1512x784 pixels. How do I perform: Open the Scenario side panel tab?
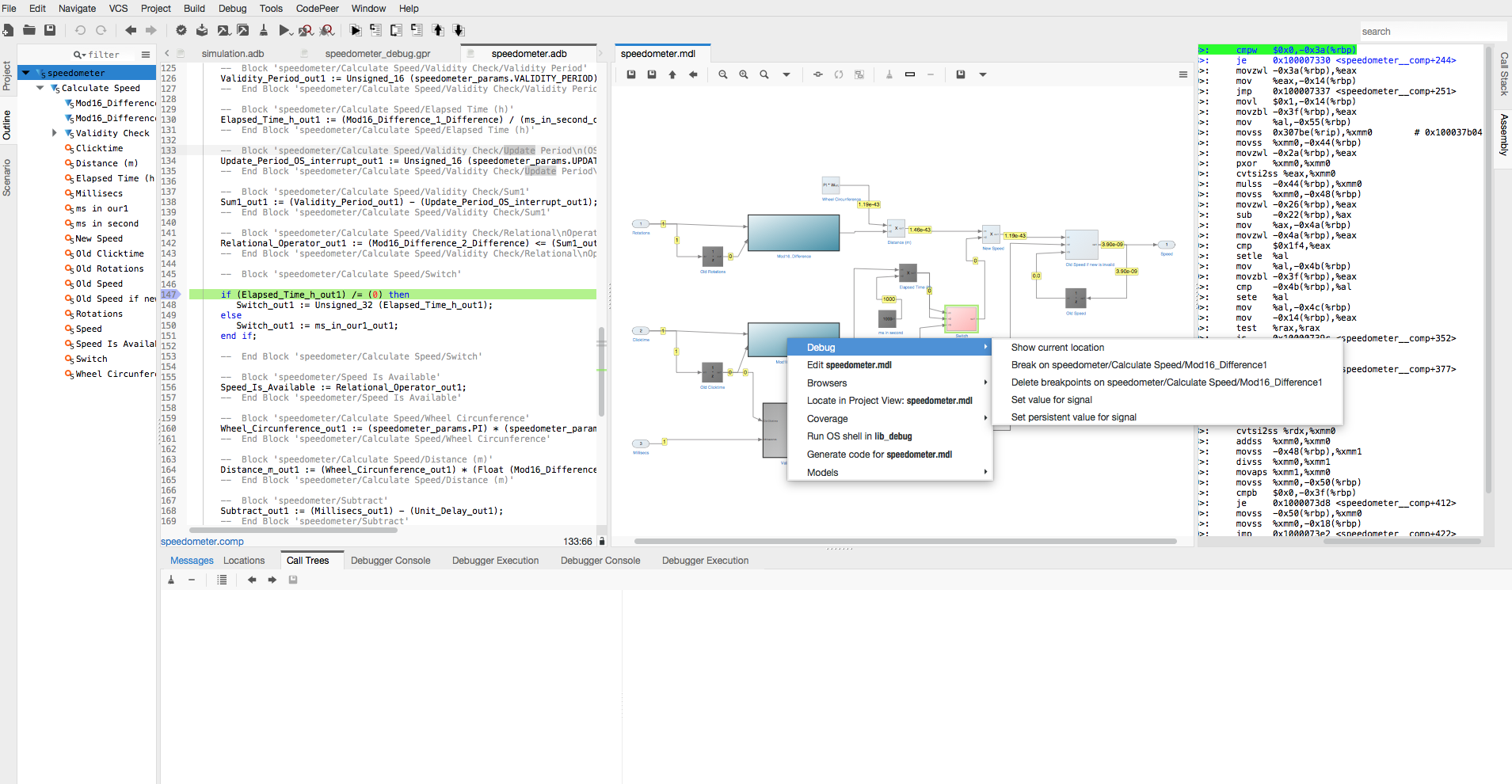[7, 177]
